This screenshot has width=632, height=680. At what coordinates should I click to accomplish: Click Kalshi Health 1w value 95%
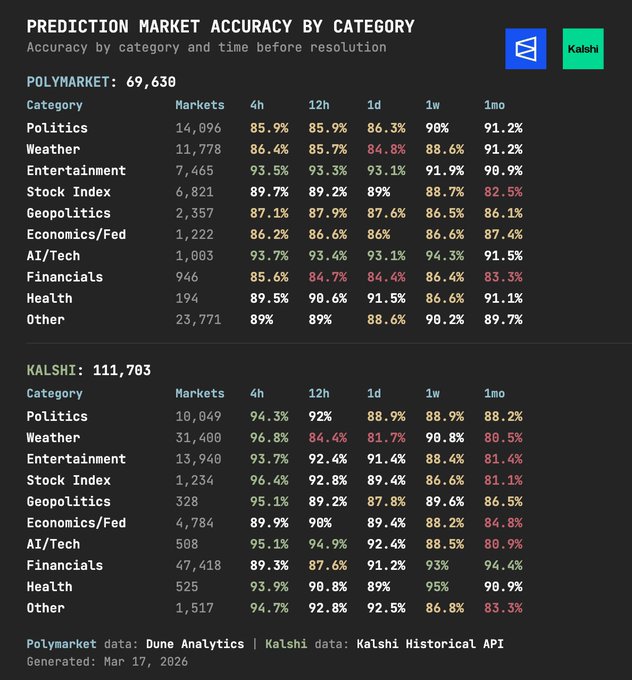tap(436, 587)
